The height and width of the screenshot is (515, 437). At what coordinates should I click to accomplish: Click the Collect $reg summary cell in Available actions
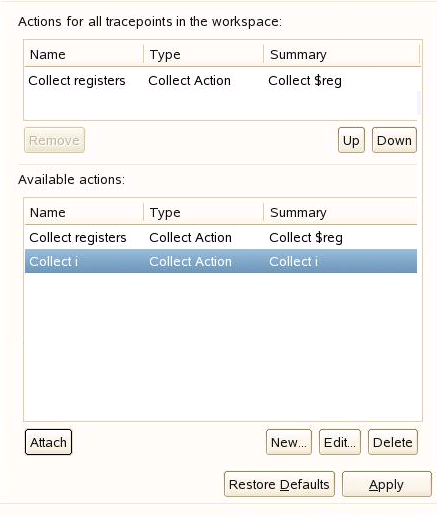point(306,238)
